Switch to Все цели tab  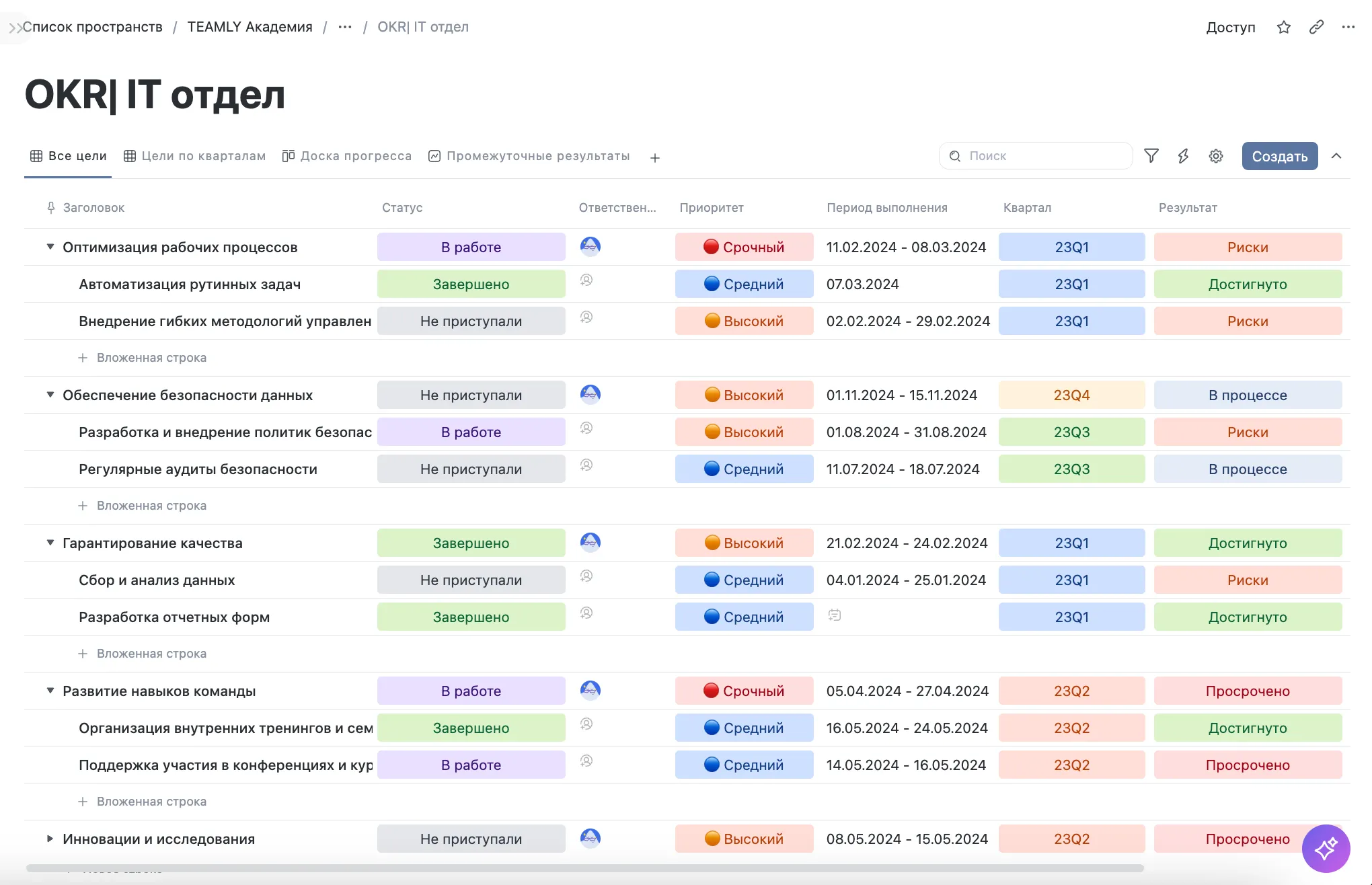pos(69,156)
